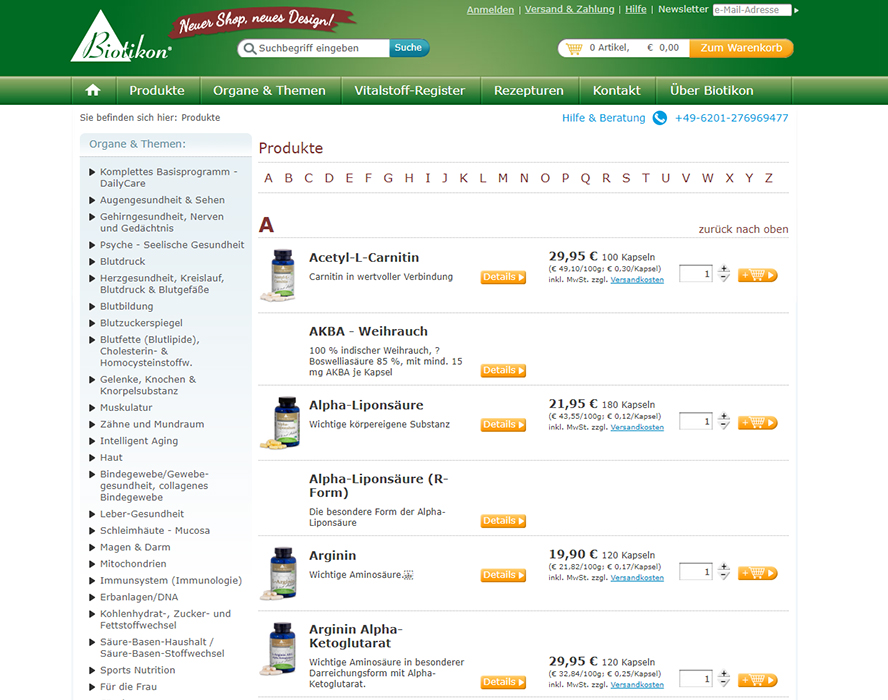
Task: Open the Rezepturen menu
Action: click(529, 91)
